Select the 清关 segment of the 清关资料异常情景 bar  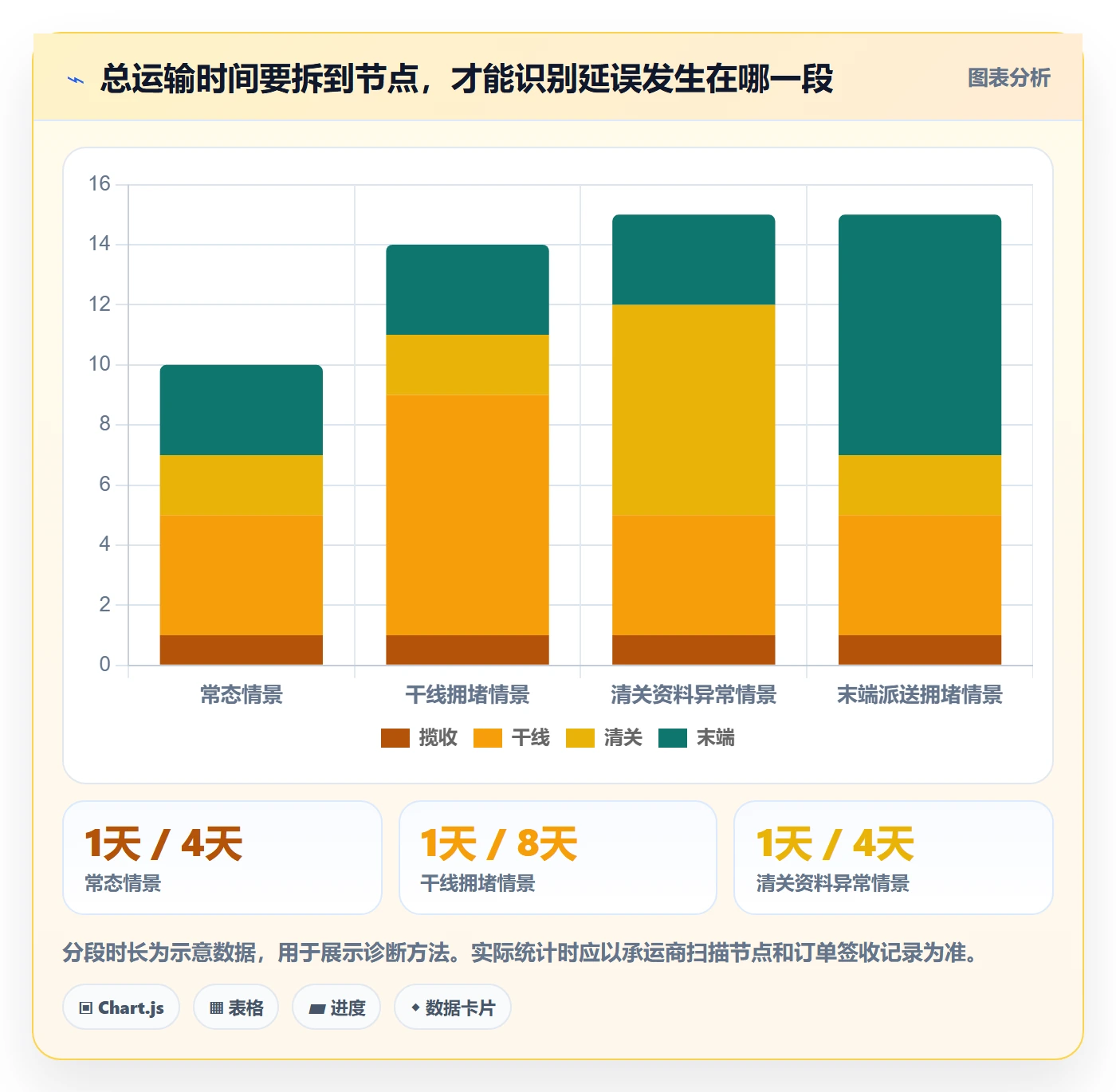[x=694, y=410]
